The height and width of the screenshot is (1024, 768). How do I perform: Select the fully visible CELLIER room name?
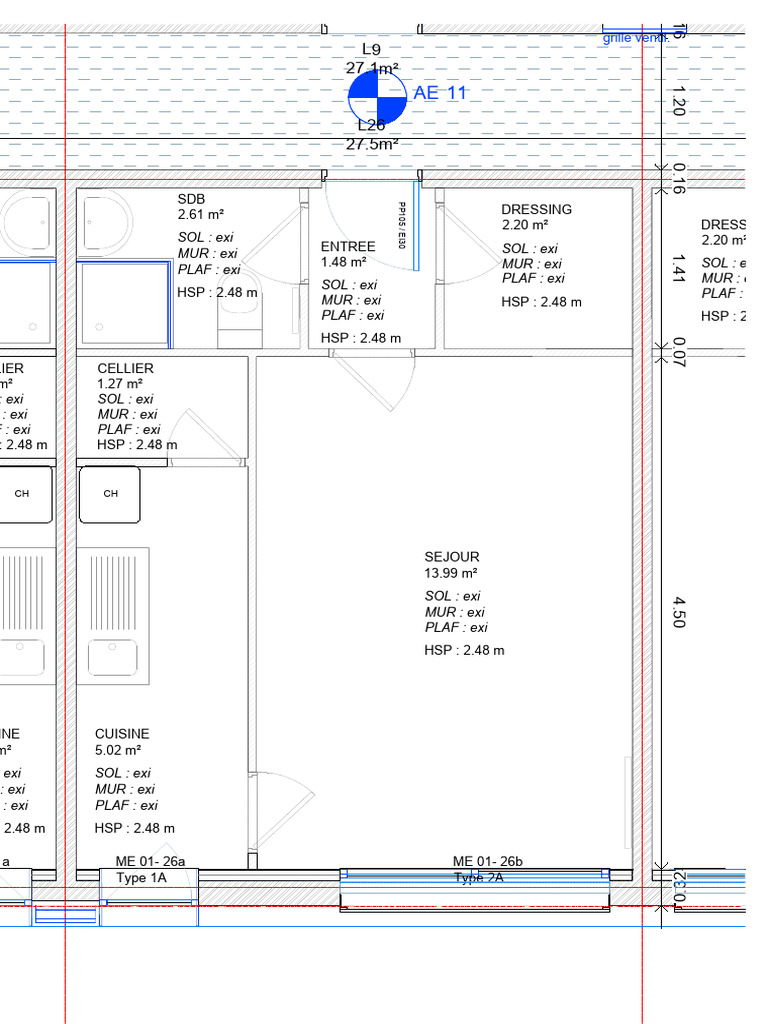tap(125, 368)
